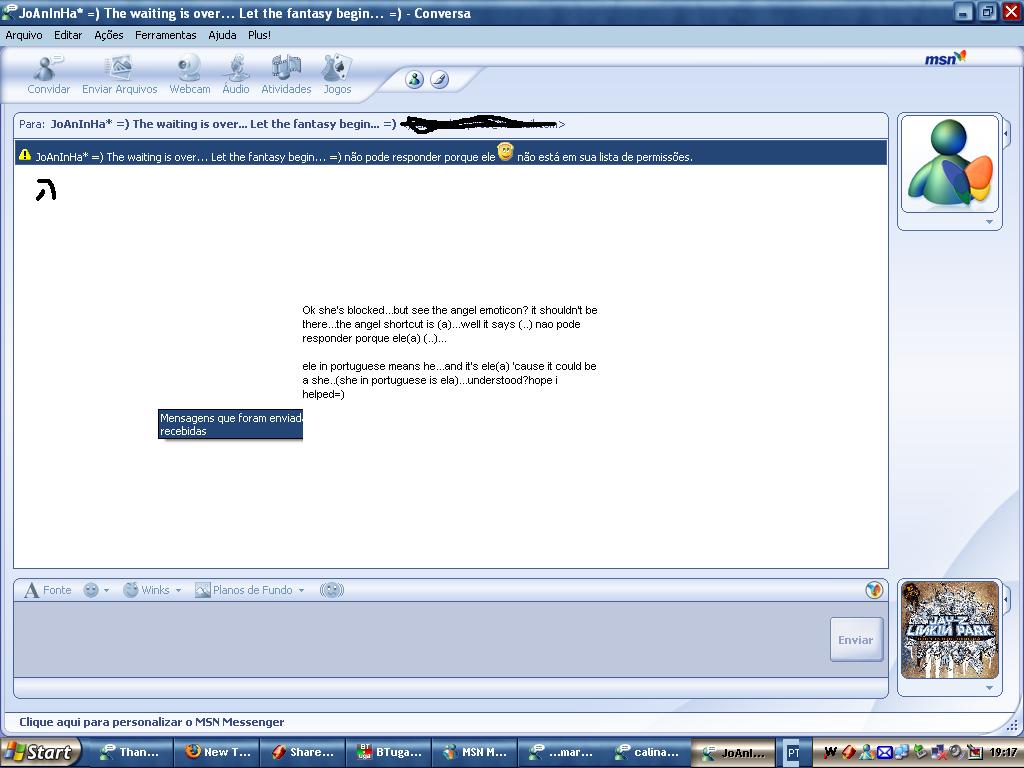Open the Ferramentas menu

pos(166,35)
